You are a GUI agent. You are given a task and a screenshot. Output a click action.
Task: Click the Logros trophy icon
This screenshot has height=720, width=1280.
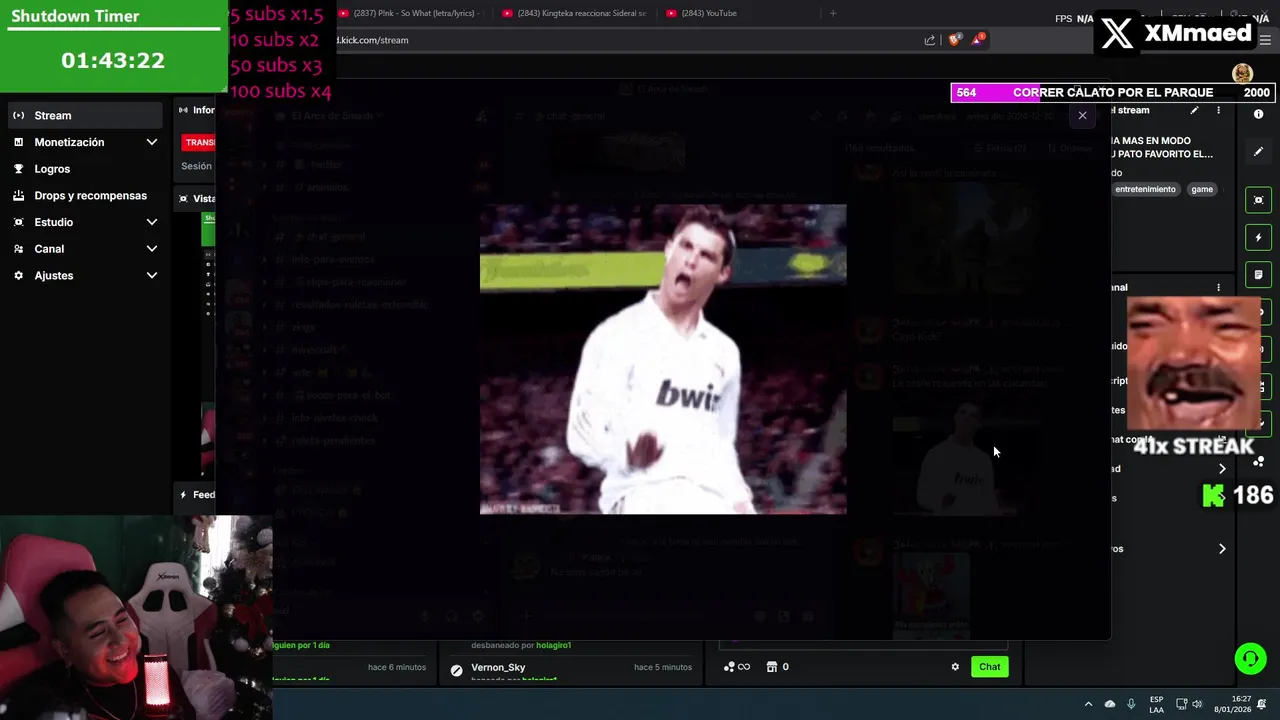18,169
